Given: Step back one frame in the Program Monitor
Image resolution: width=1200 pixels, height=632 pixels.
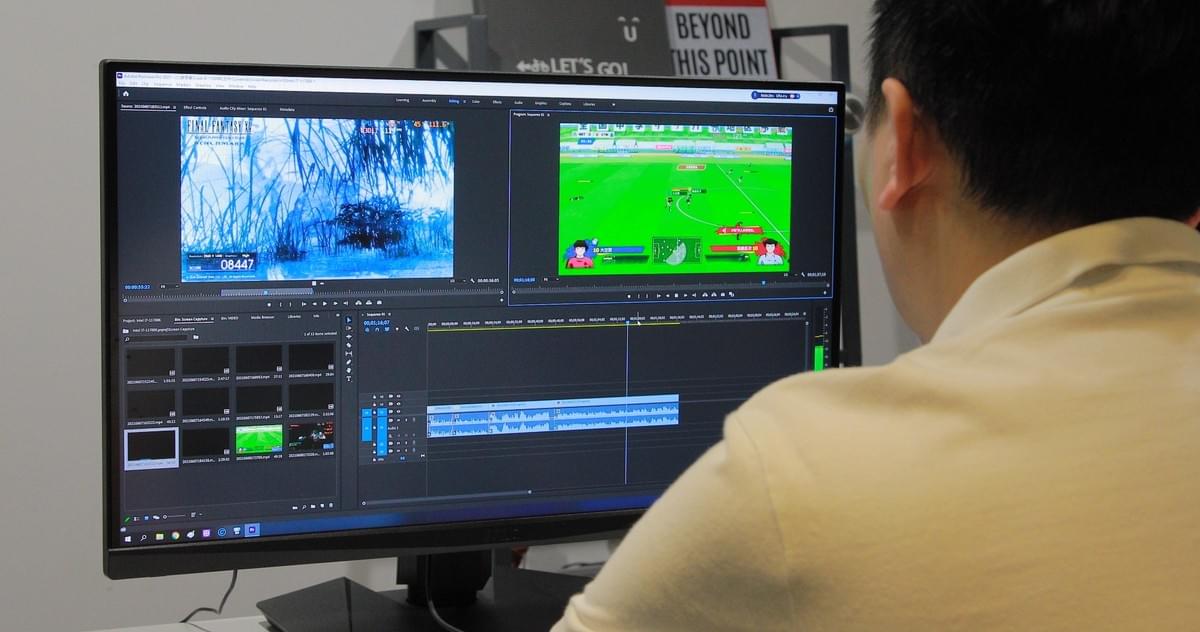Looking at the screenshot, I should coord(666,295).
